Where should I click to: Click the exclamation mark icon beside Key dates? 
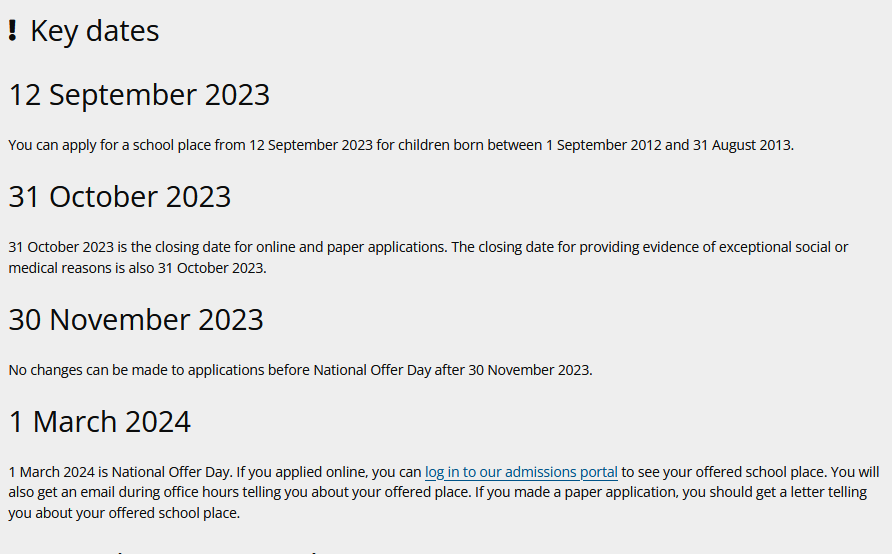13,31
